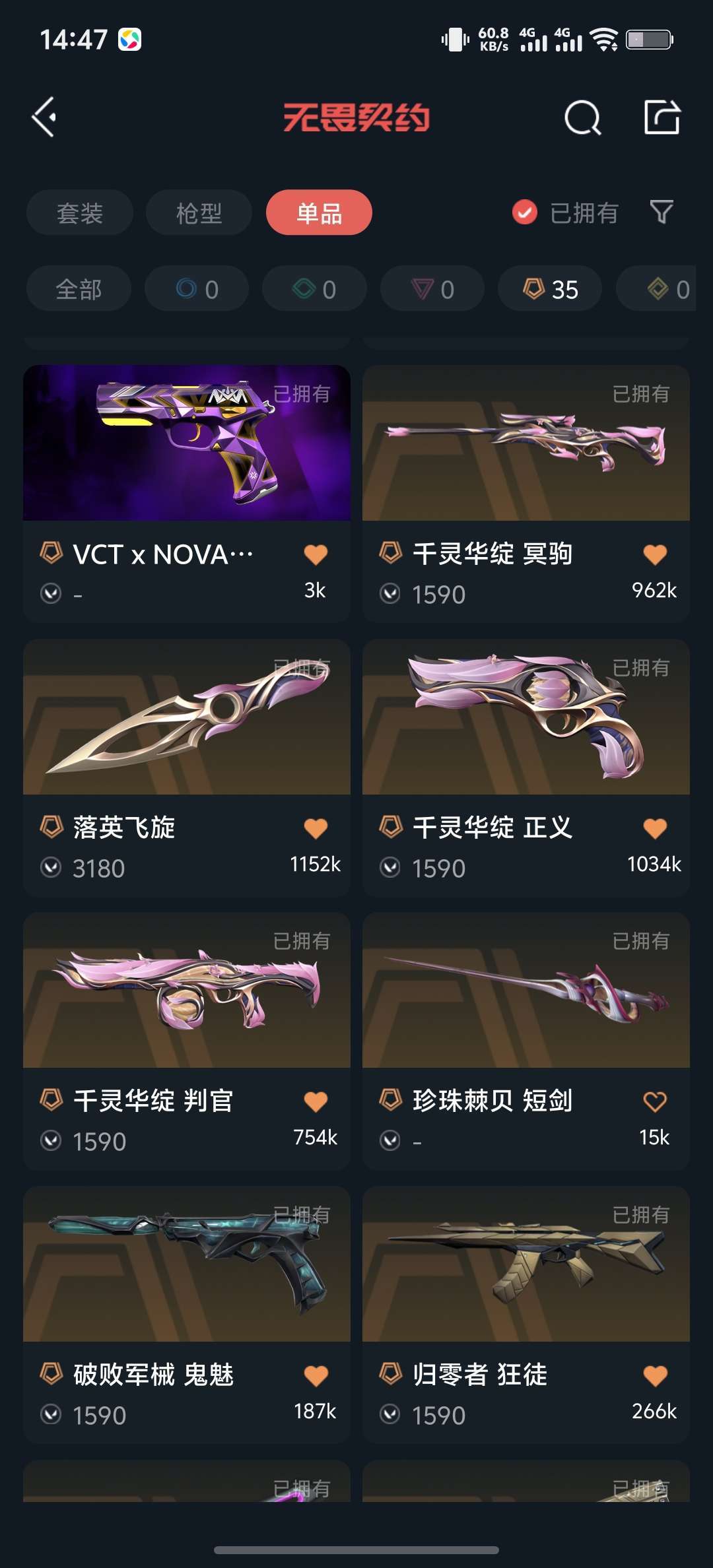The width and height of the screenshot is (713, 1568).
Task: Open search with the magnifier icon
Action: (582, 118)
